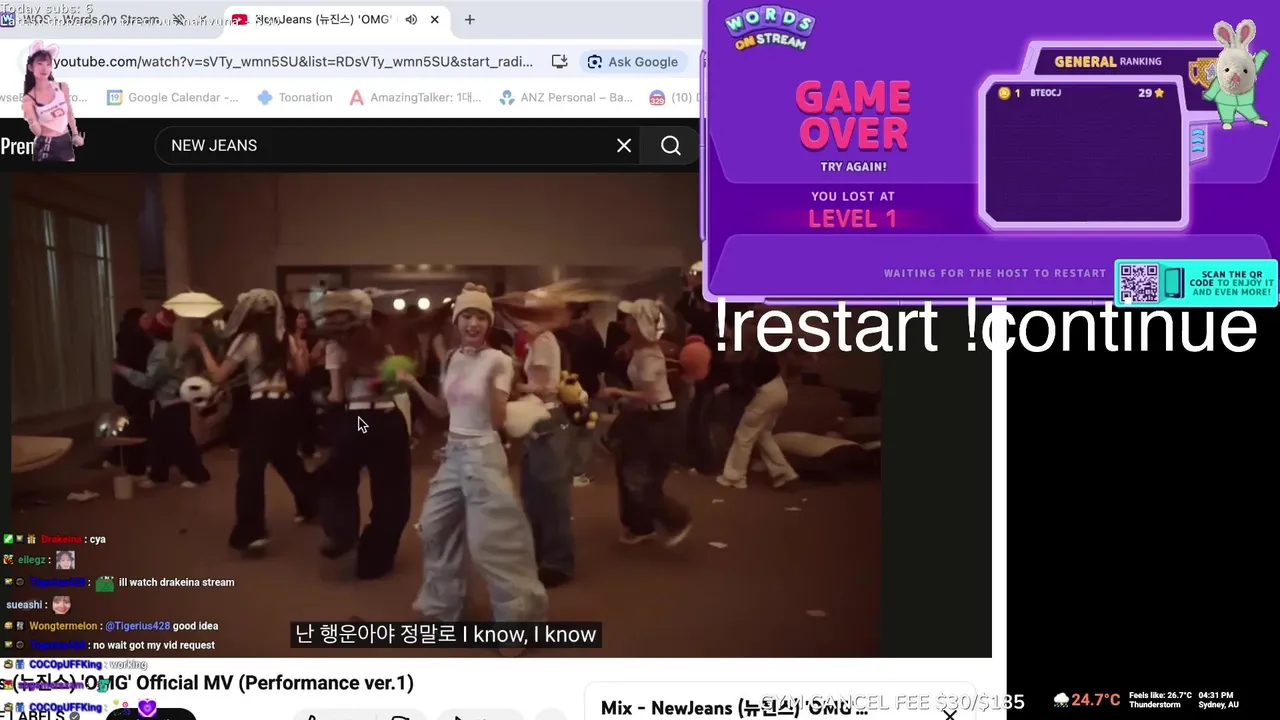Screen dimensions: 1280x720
Task: Click the 29 star score
Action: click(1151, 93)
